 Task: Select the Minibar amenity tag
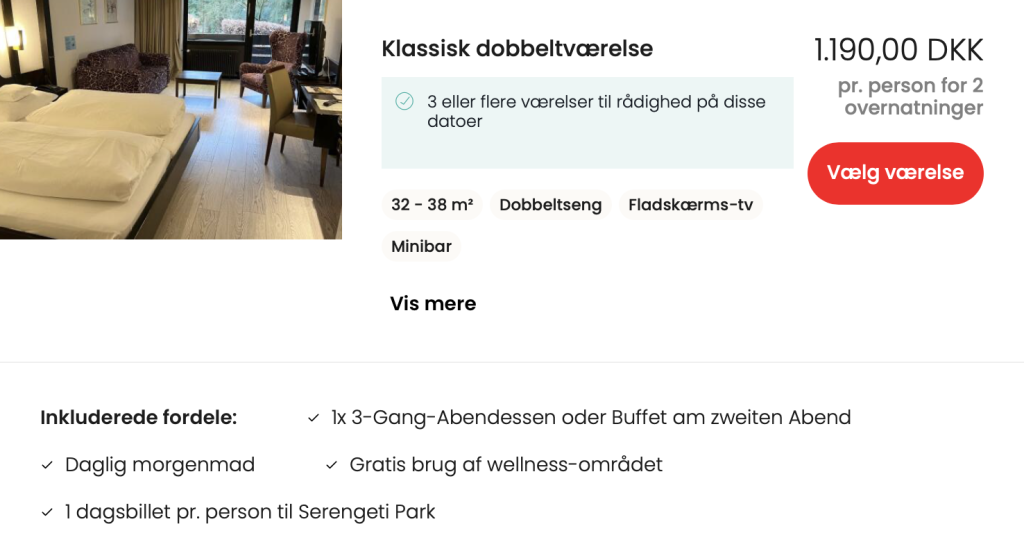point(421,246)
